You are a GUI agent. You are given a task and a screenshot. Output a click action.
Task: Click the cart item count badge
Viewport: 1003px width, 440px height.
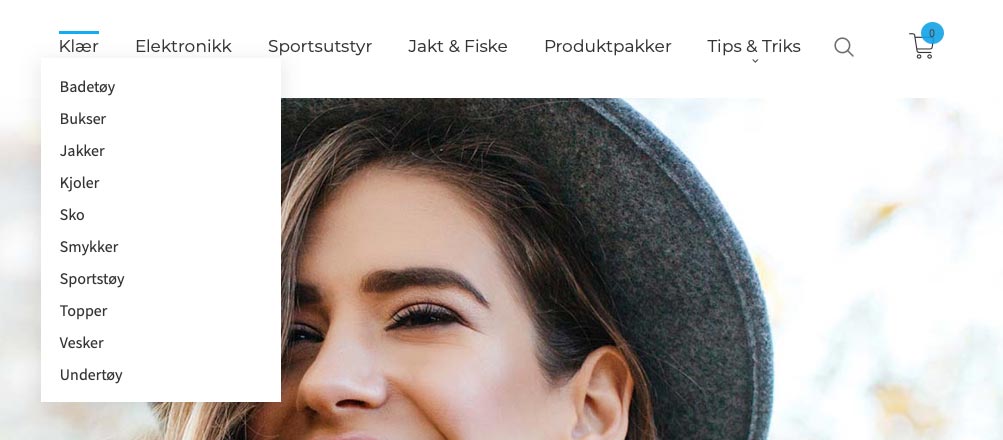pyautogui.click(x=932, y=33)
